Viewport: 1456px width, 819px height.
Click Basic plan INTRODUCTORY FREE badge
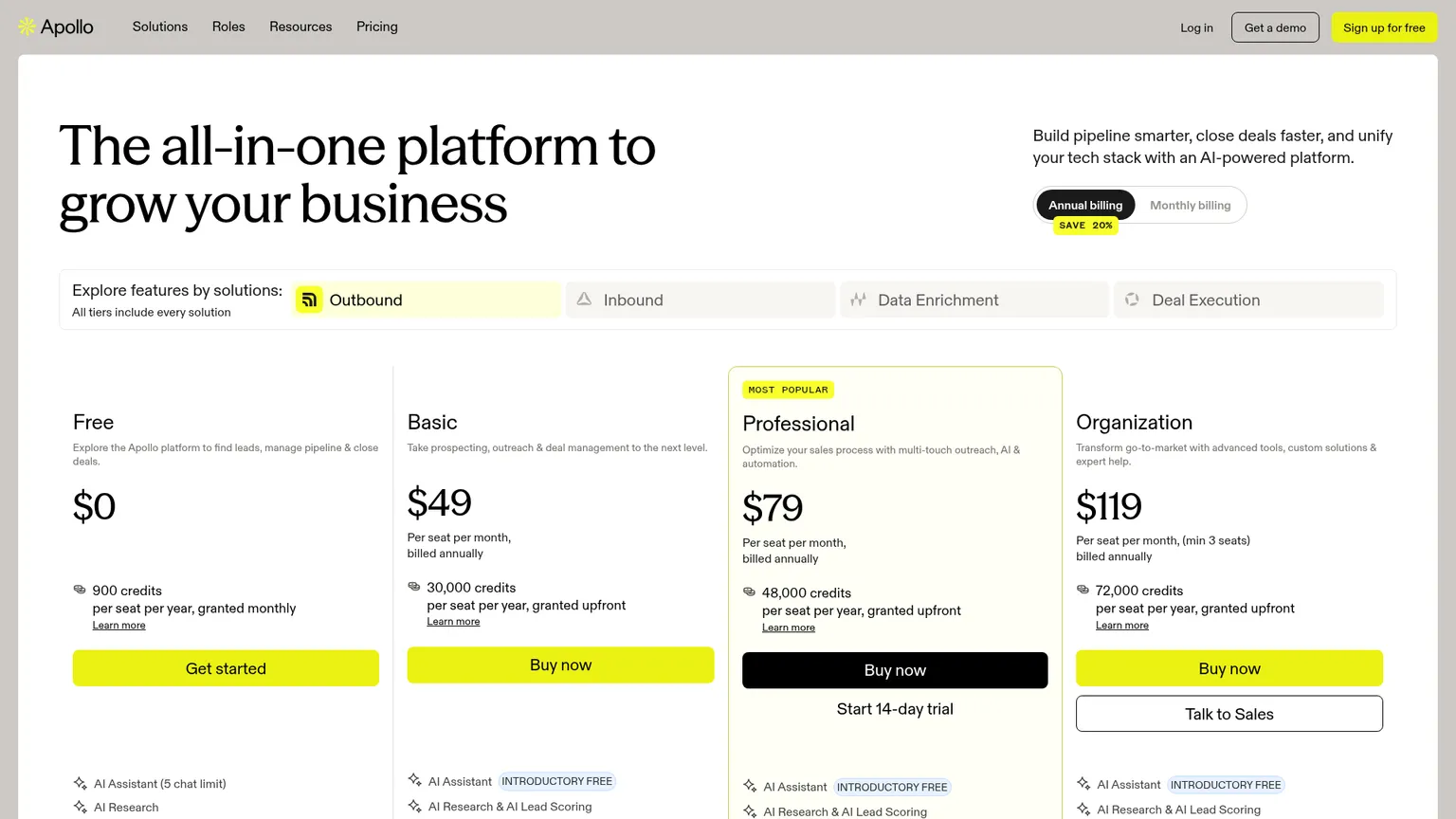click(556, 781)
